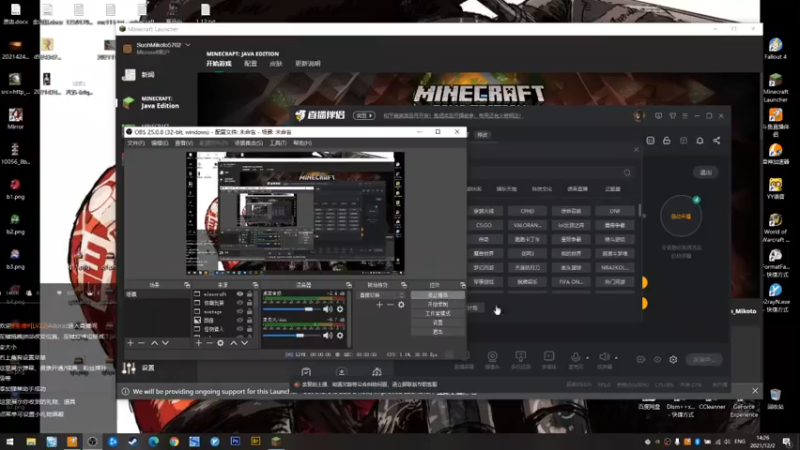The width and height of the screenshot is (800, 450).
Task: Remove selected scene with OBS minus icon
Action: click(x=141, y=343)
